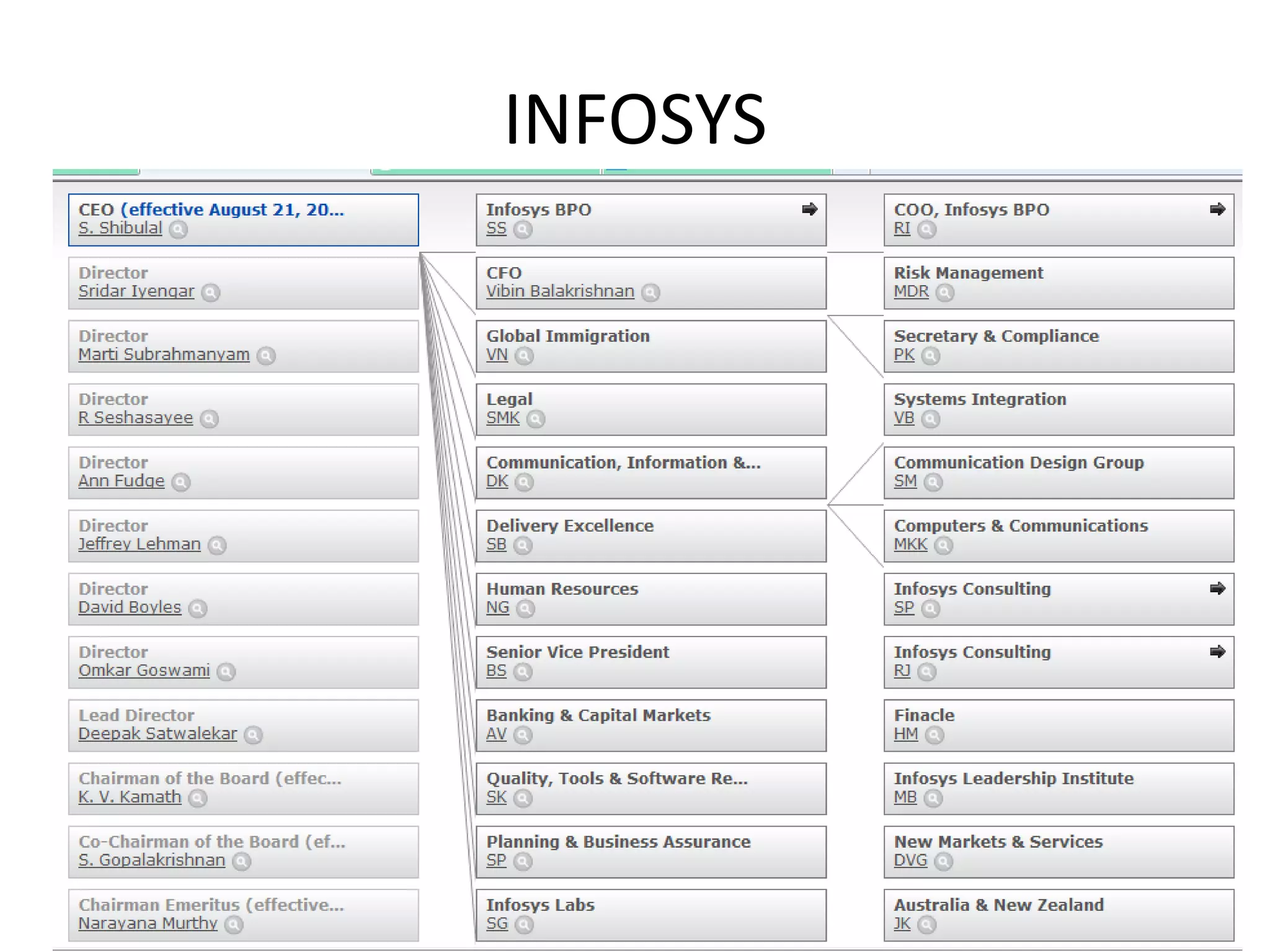Click magnifier icon beside NG in Human Resources
Viewport: 1270px width, 952px height.
pos(525,609)
